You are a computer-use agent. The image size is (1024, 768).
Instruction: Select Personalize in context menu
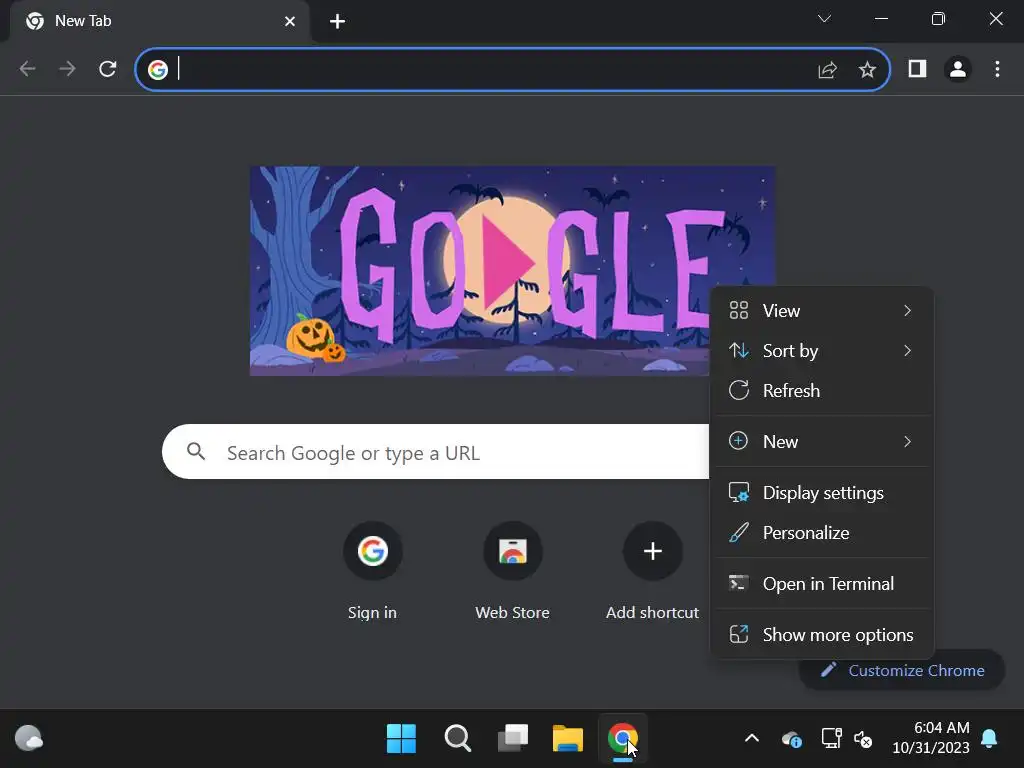822,532
